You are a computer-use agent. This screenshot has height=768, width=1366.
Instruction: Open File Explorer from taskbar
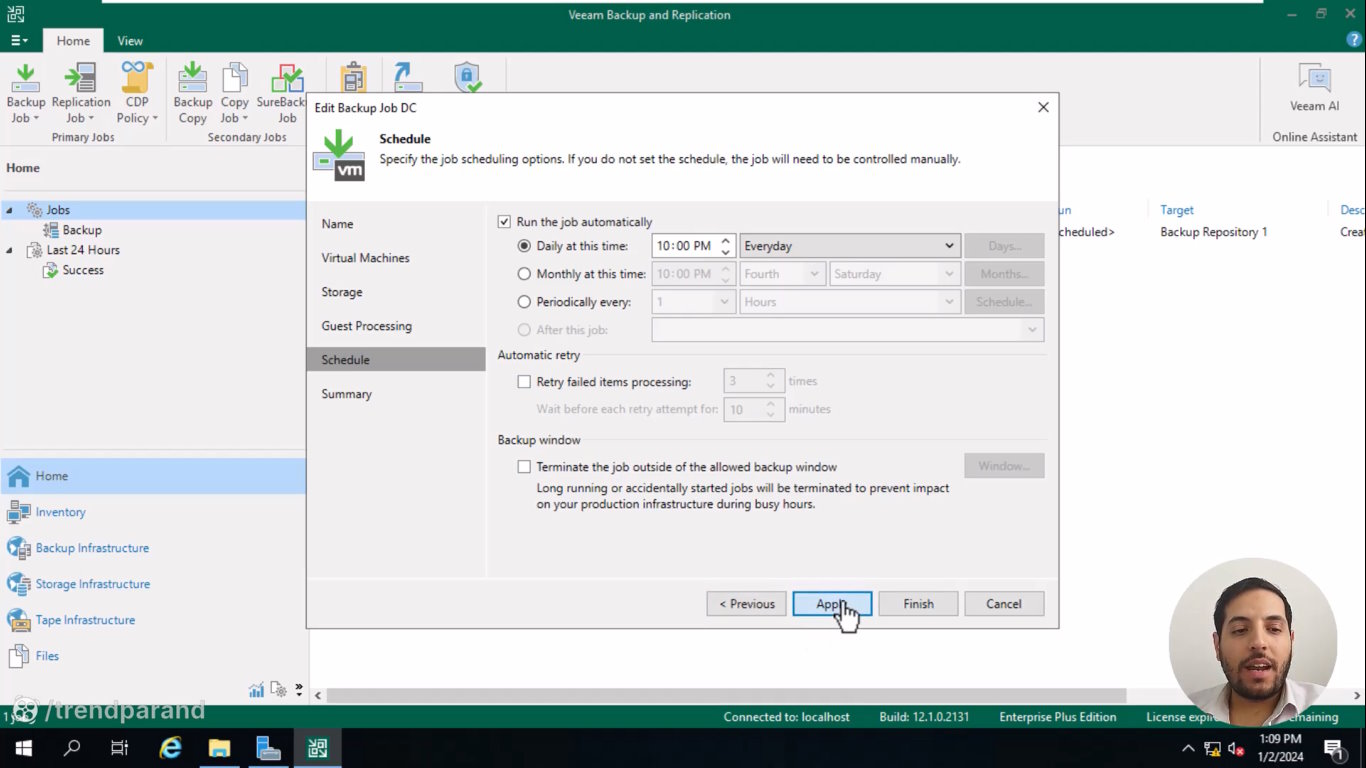click(x=219, y=748)
